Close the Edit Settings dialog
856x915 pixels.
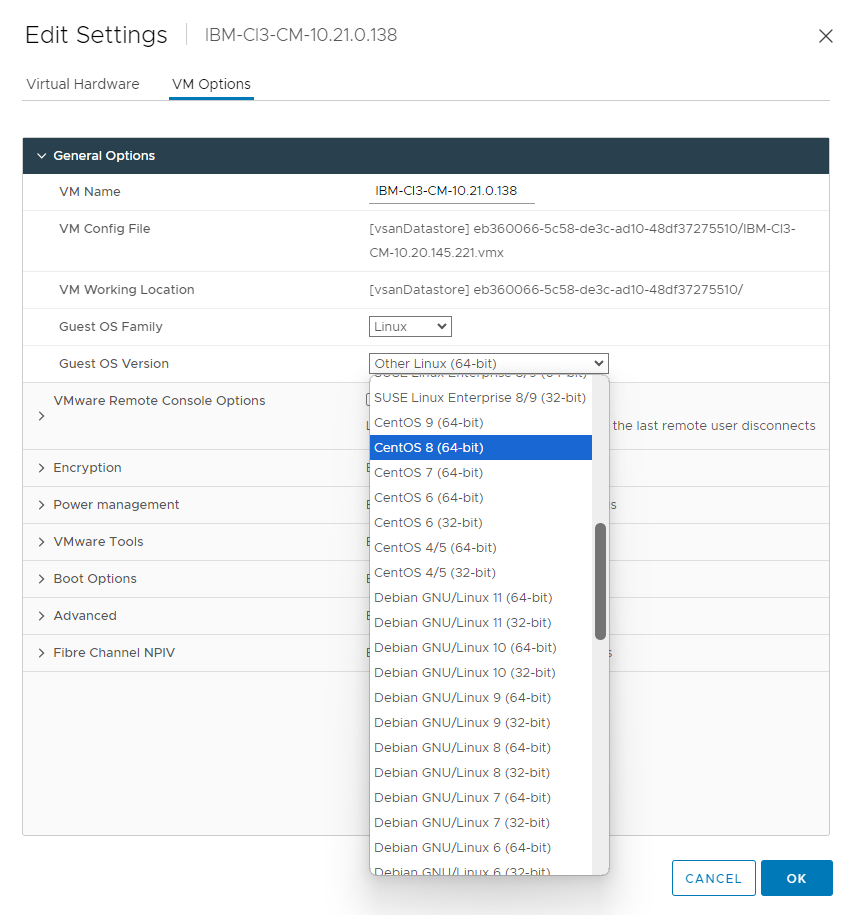825,36
